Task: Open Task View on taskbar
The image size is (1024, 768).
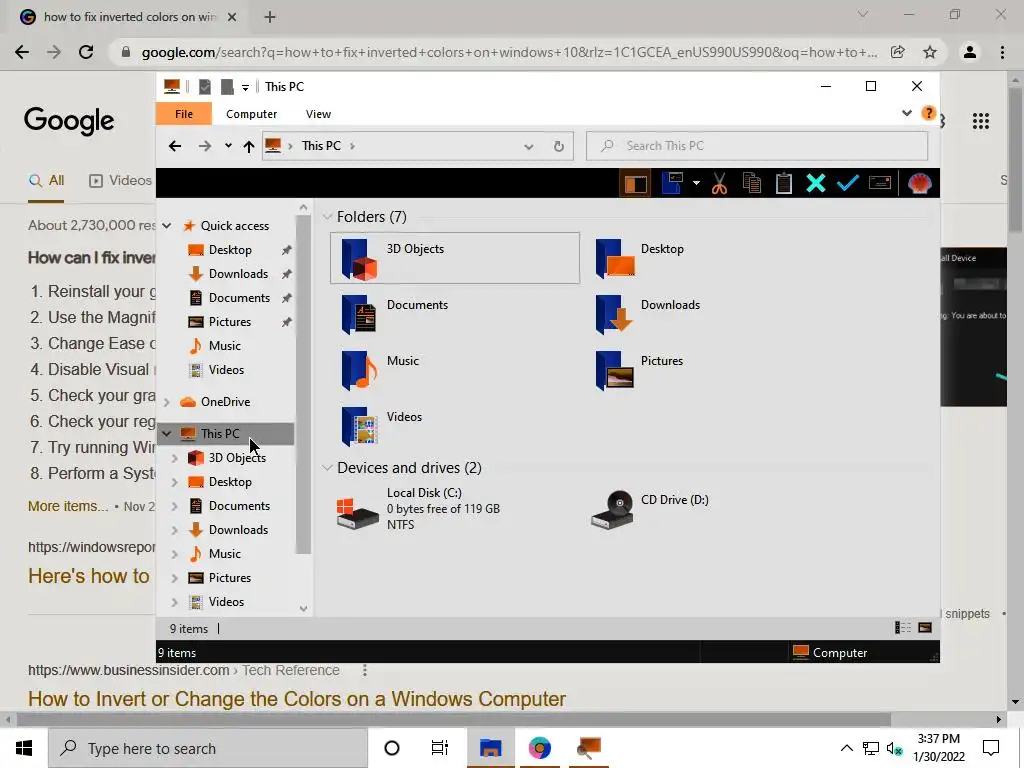Action: coord(440,748)
